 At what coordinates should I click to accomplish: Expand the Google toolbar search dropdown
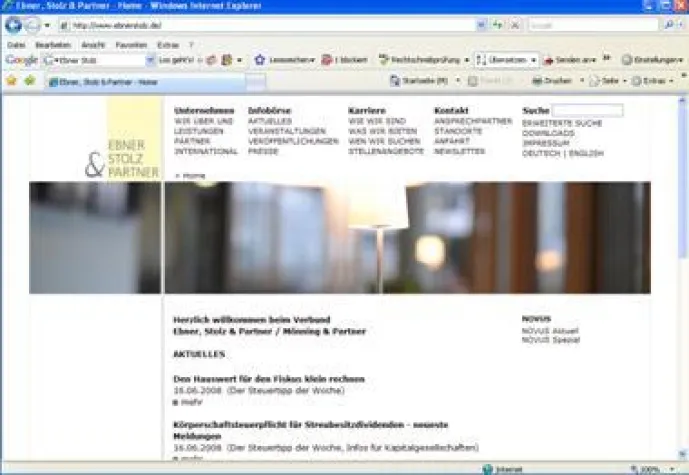(x=150, y=60)
